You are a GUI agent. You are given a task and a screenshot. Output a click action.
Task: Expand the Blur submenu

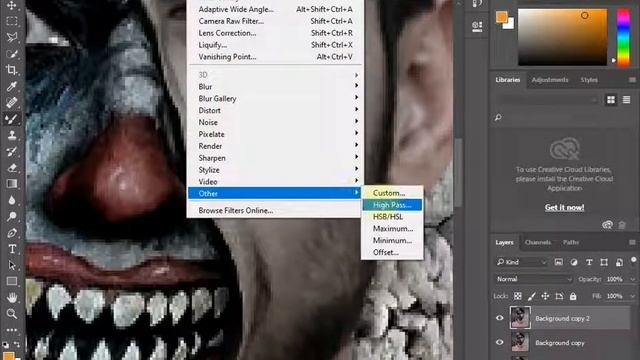coord(275,87)
